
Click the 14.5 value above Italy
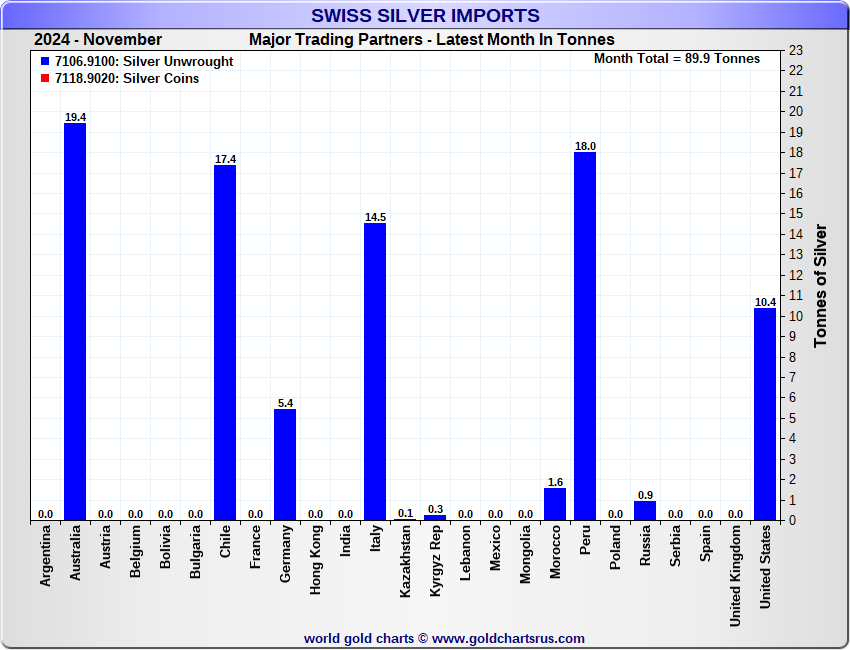[375, 217]
